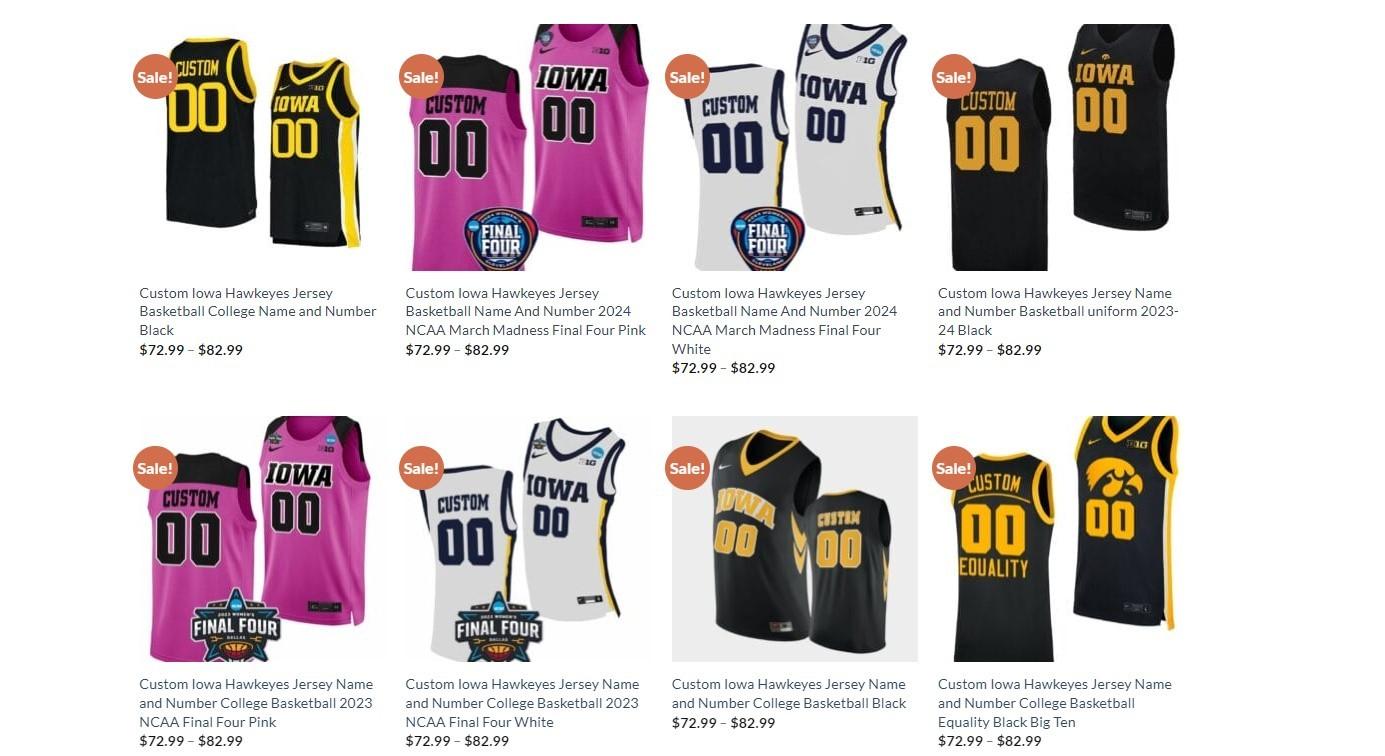Open '2024 NCAA March Madness Final Four White' link
Viewport: 1385px width, 756px height.
click(785, 320)
